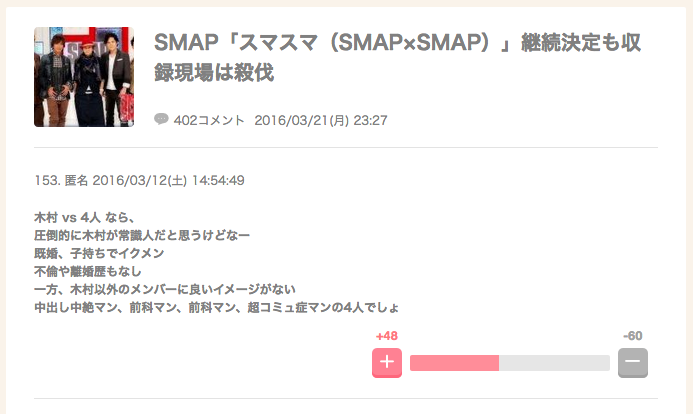Viewport: 693px width, 414px height.
Task: Select comment number 153.
Action: [47, 180]
